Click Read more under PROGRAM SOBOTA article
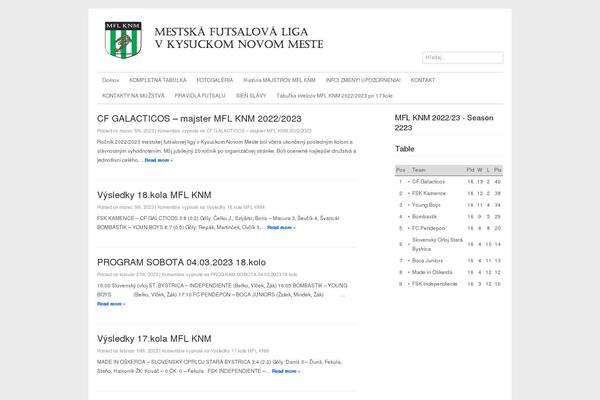The height and width of the screenshot is (400, 600). [x=111, y=304]
